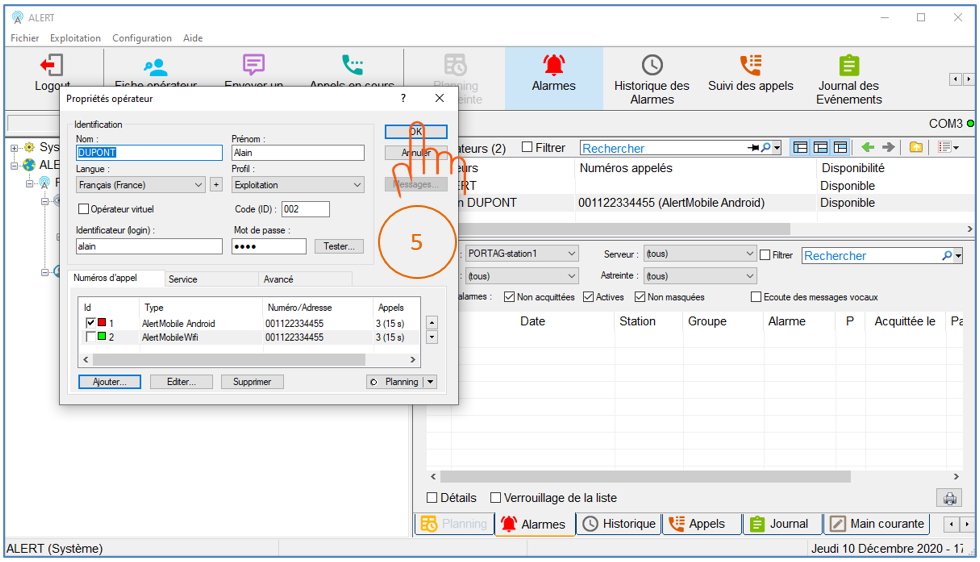The image size is (980, 562).
Task: Open the Profil Exploitation dropdown
Action: coord(298,185)
